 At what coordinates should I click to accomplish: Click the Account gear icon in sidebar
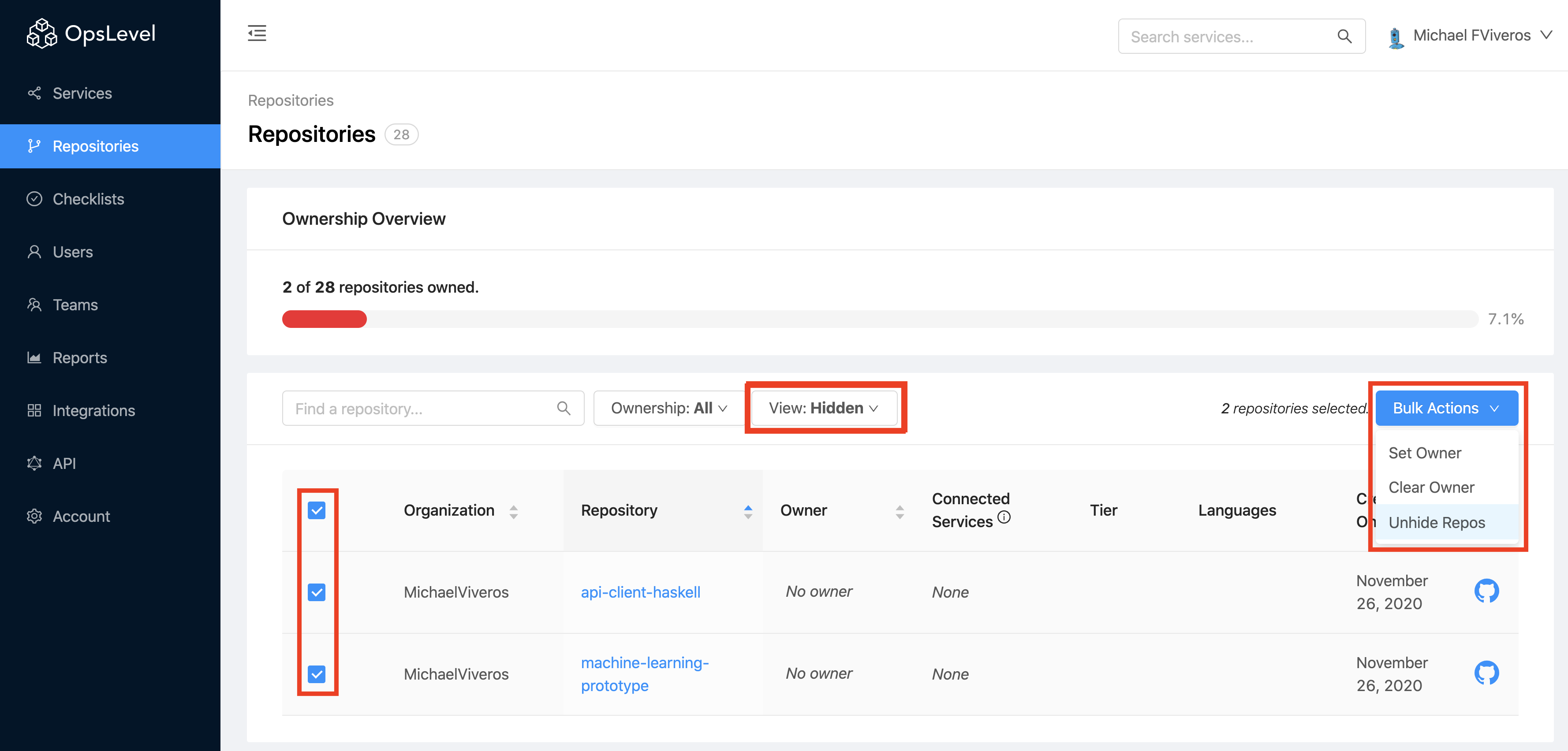(34, 517)
